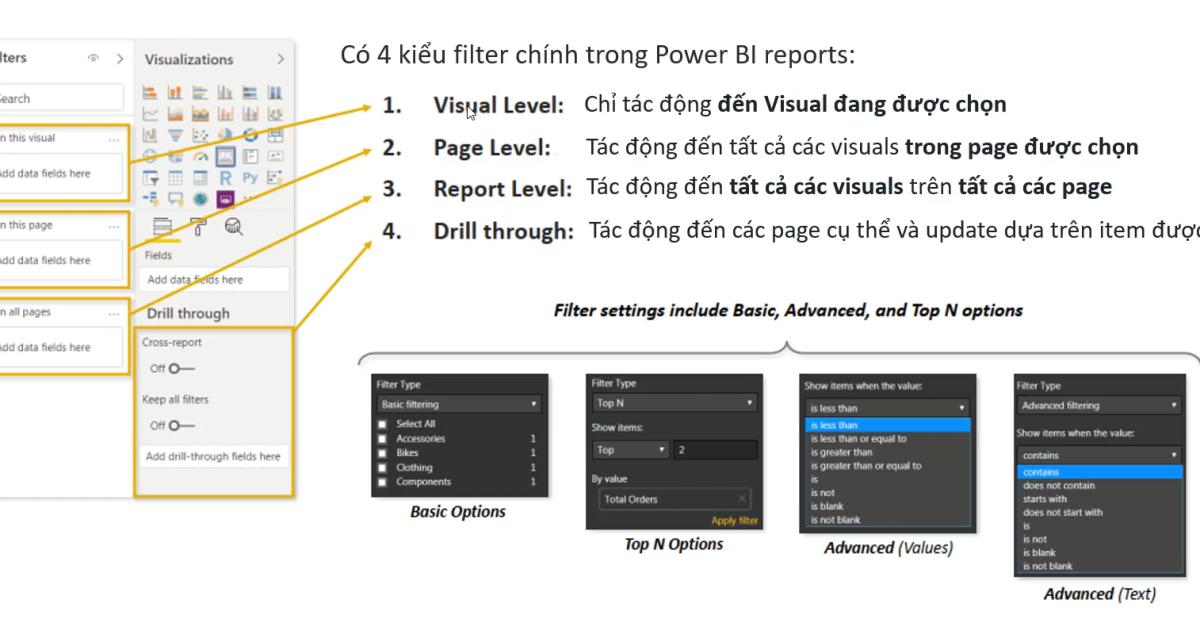Add a Multi-row card visual

(250, 156)
